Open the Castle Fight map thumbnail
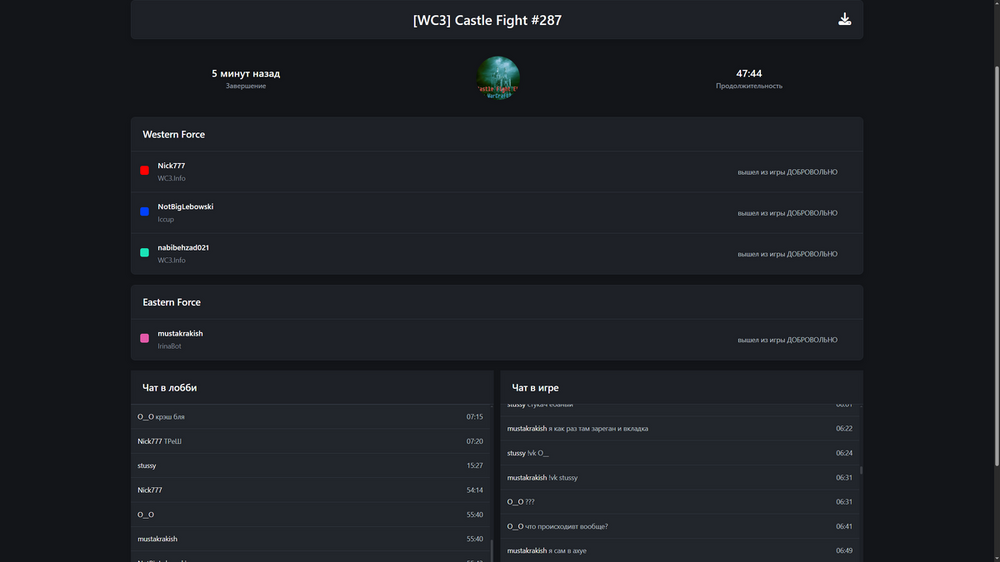The image size is (1000, 562). pos(497,78)
